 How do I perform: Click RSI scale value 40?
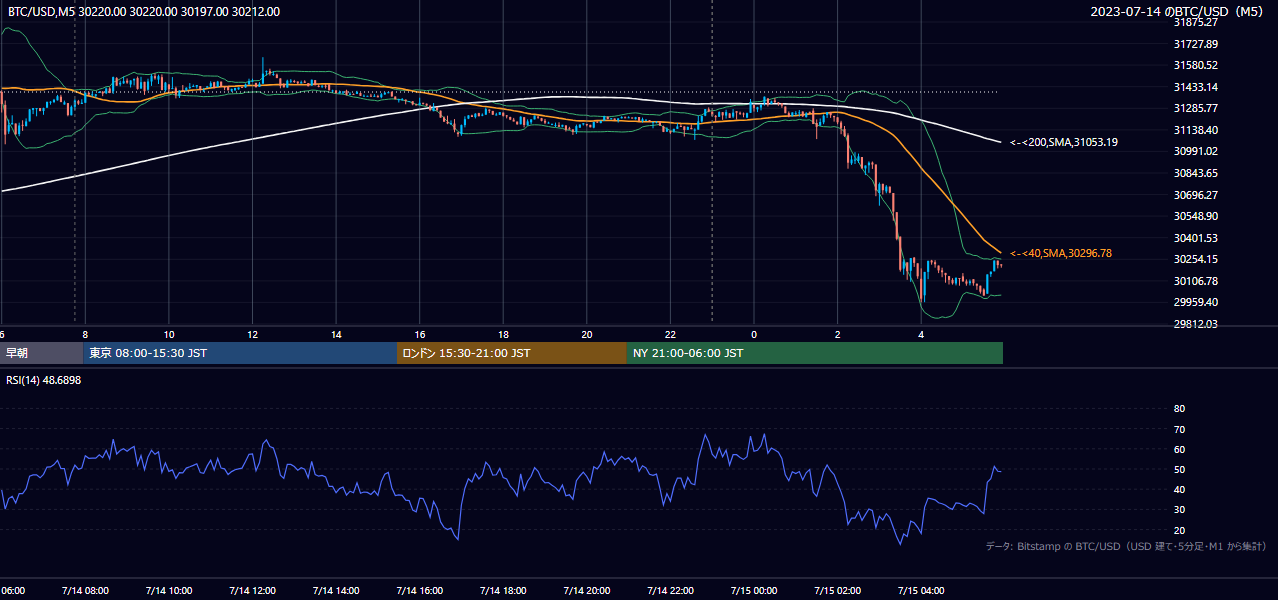(x=1179, y=489)
